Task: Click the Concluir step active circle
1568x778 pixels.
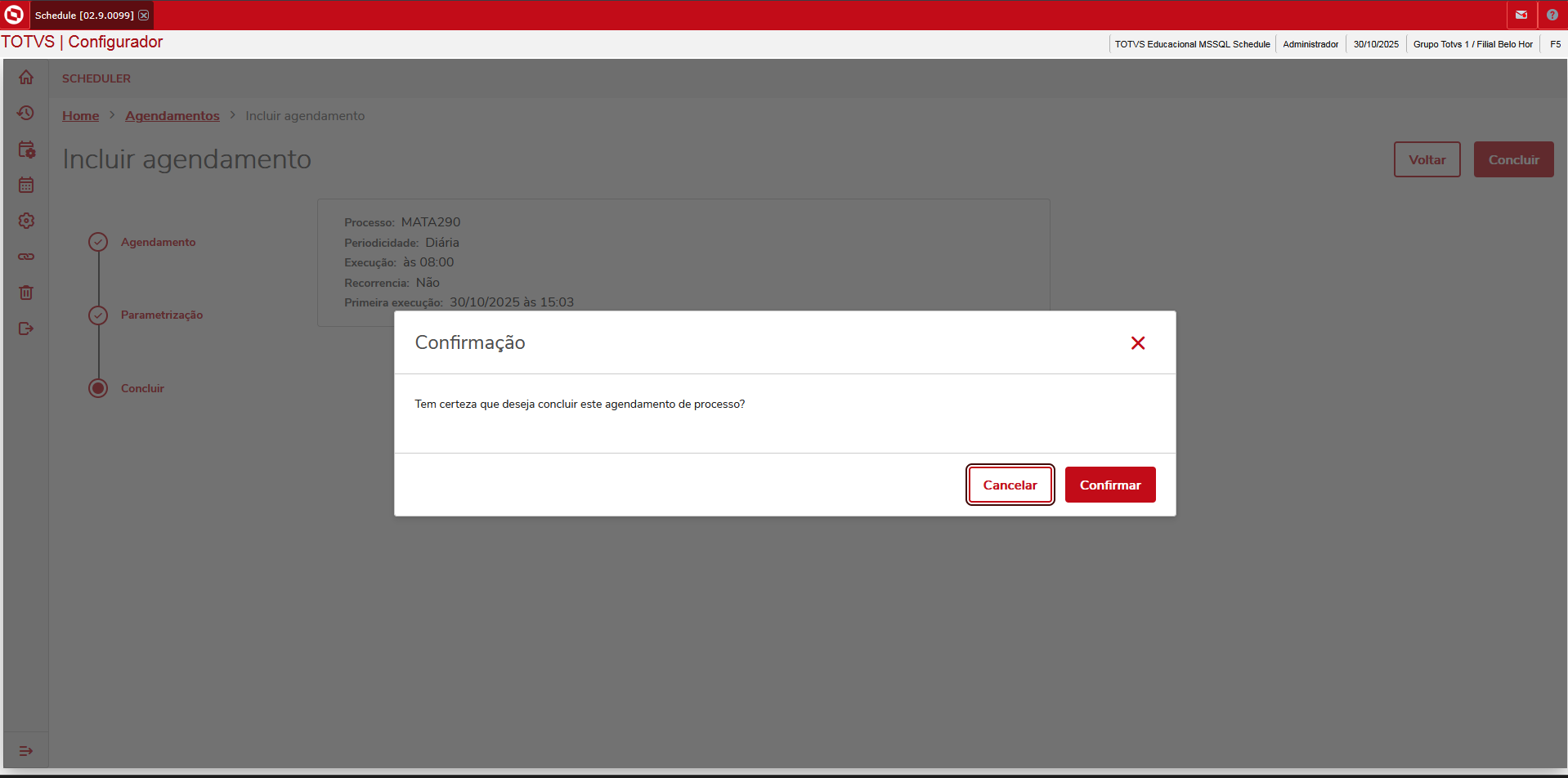Action: 98,388
